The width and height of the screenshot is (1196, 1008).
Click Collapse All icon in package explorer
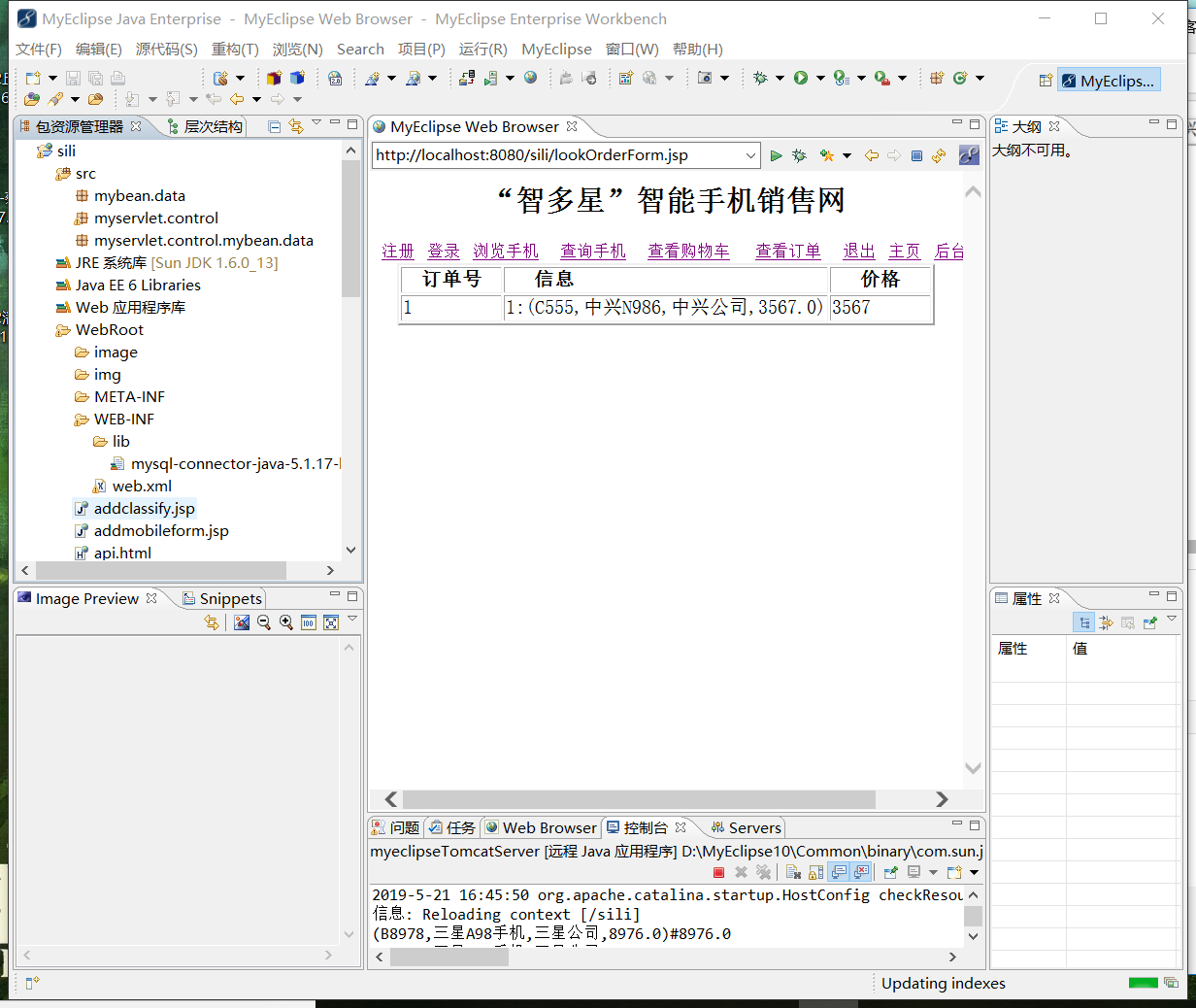click(x=275, y=126)
